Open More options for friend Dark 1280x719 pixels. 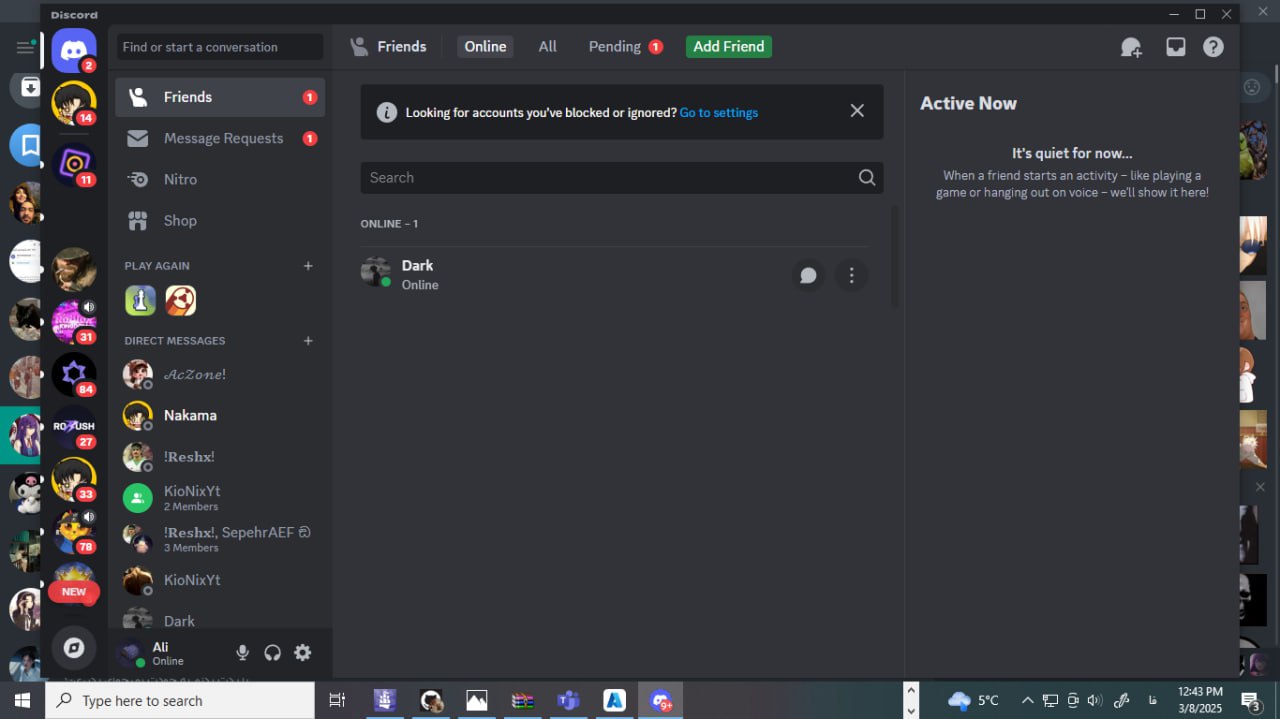[851, 275]
